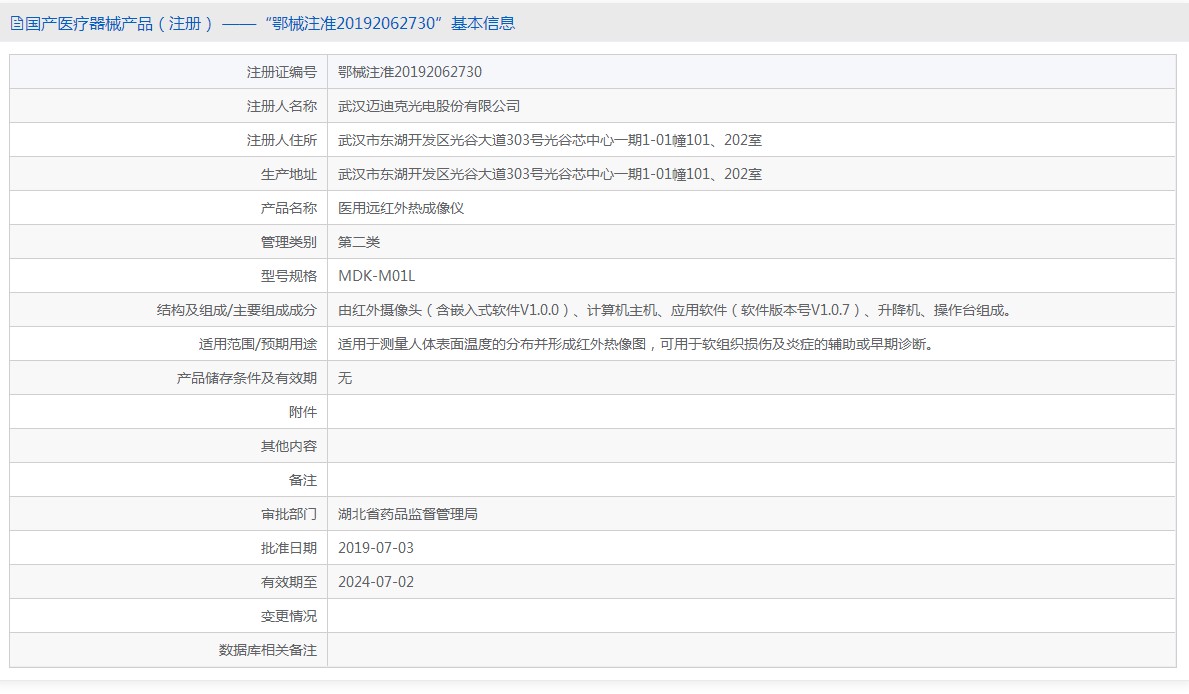
Task: Select the 注册人名称 label
Action: coord(281,106)
